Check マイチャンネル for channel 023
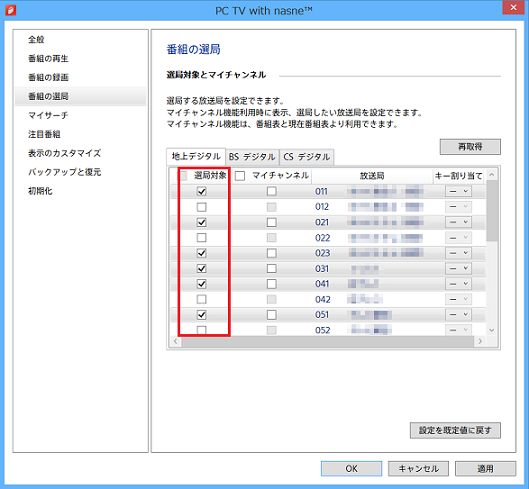This screenshot has width=529, height=489. tap(272, 253)
